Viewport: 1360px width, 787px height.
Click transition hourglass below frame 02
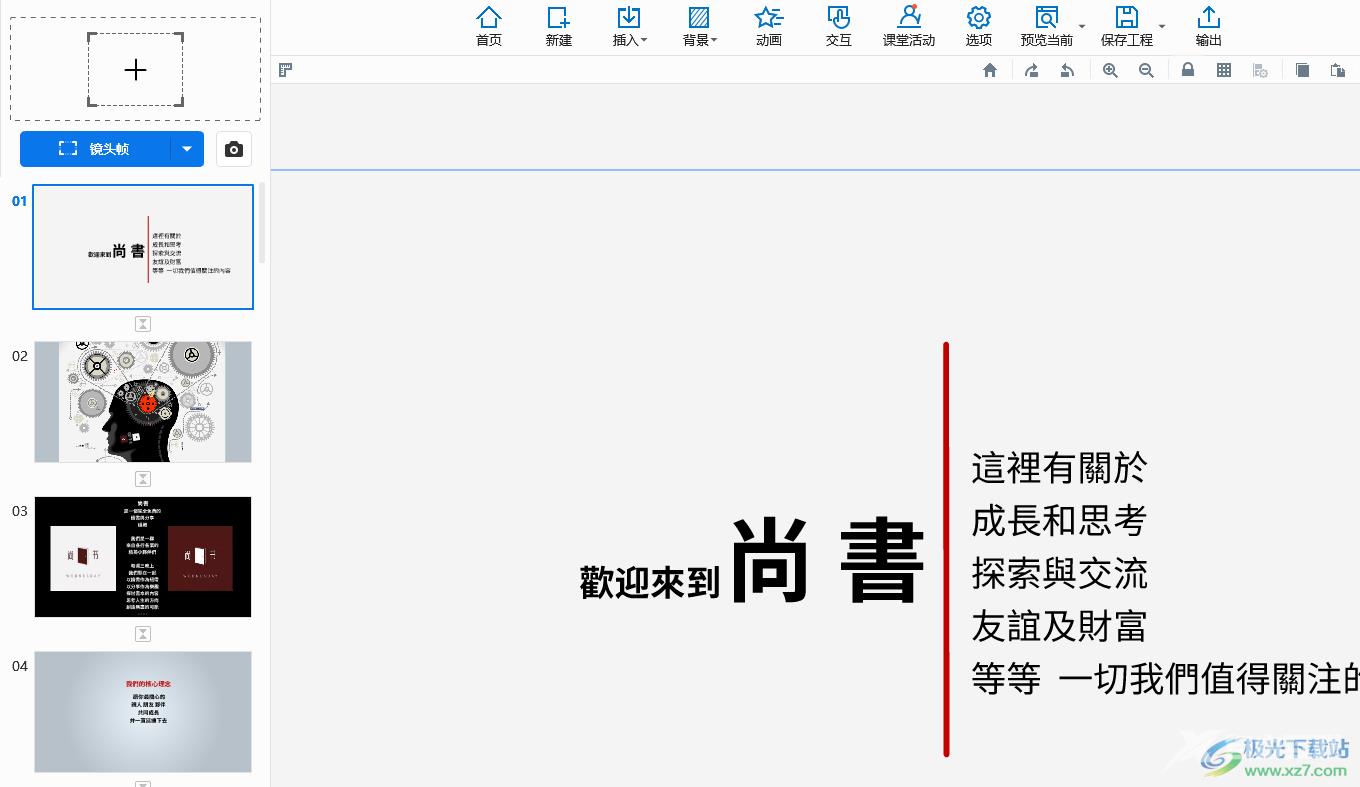(x=143, y=479)
